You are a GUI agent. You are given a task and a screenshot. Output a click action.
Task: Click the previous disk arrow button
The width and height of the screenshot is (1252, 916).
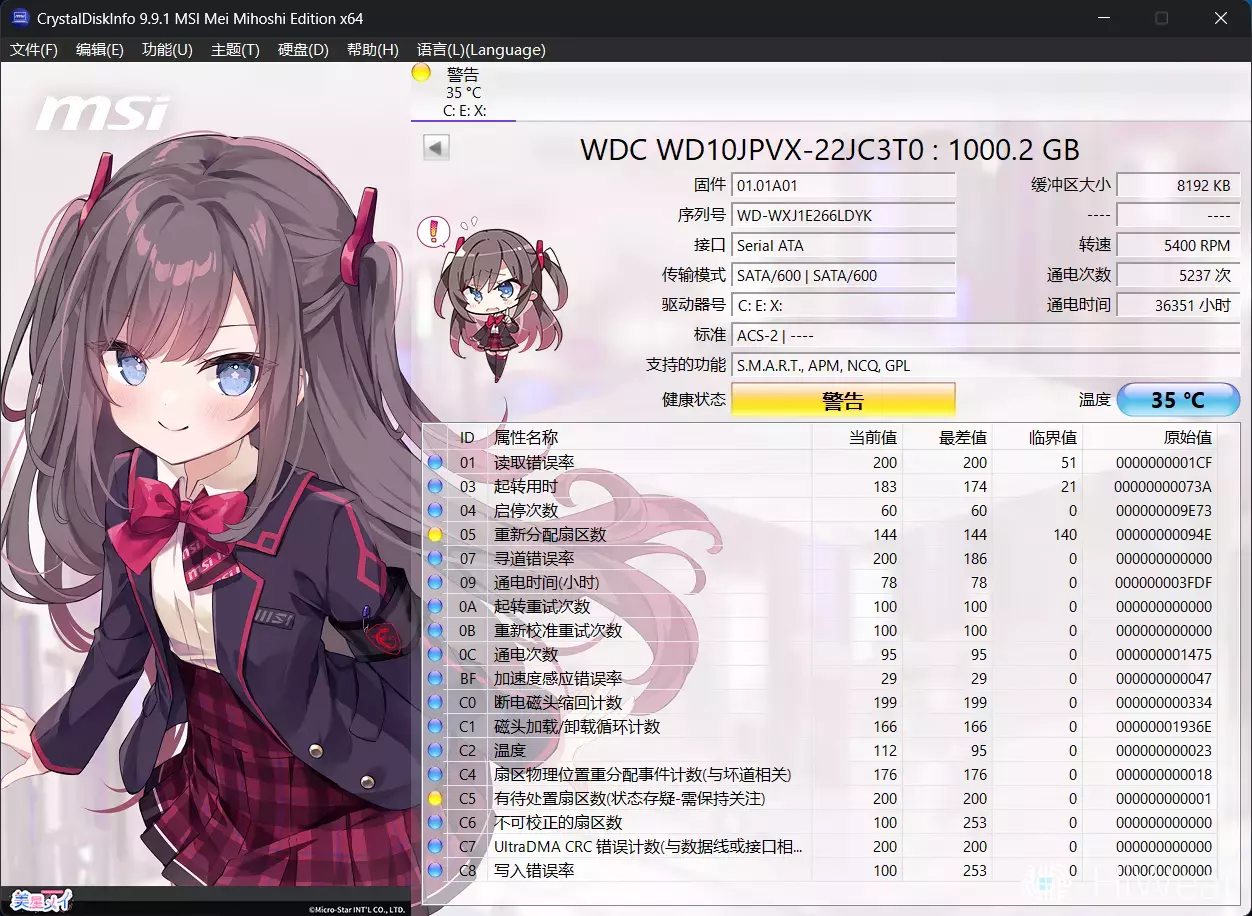tap(436, 148)
